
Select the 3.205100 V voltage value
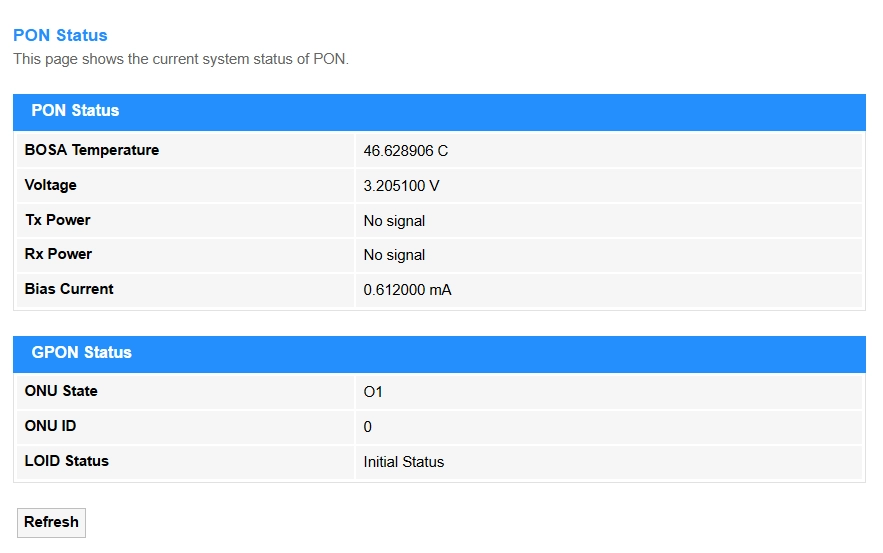[402, 186]
